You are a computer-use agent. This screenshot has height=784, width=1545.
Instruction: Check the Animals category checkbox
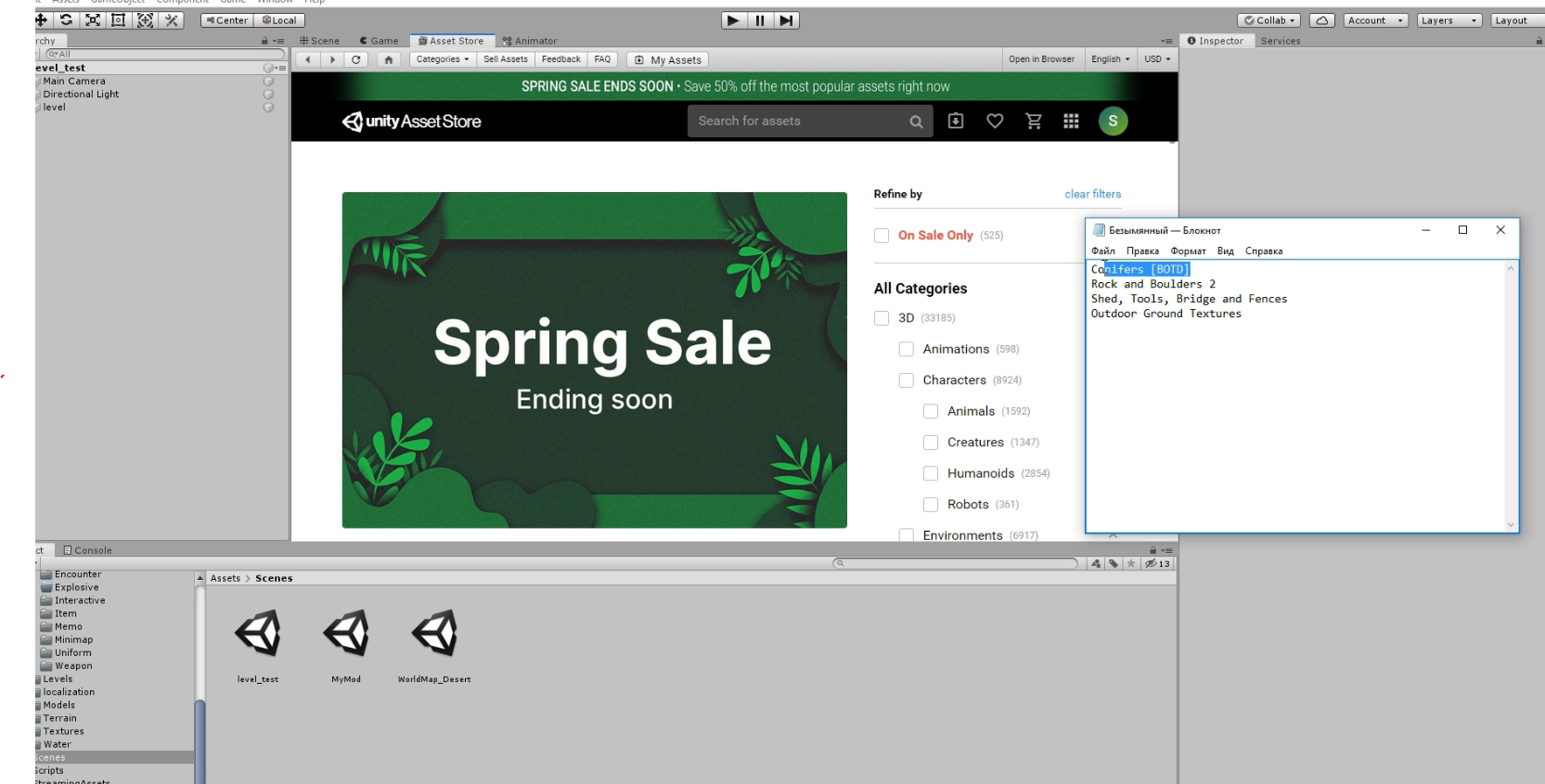tap(931, 411)
